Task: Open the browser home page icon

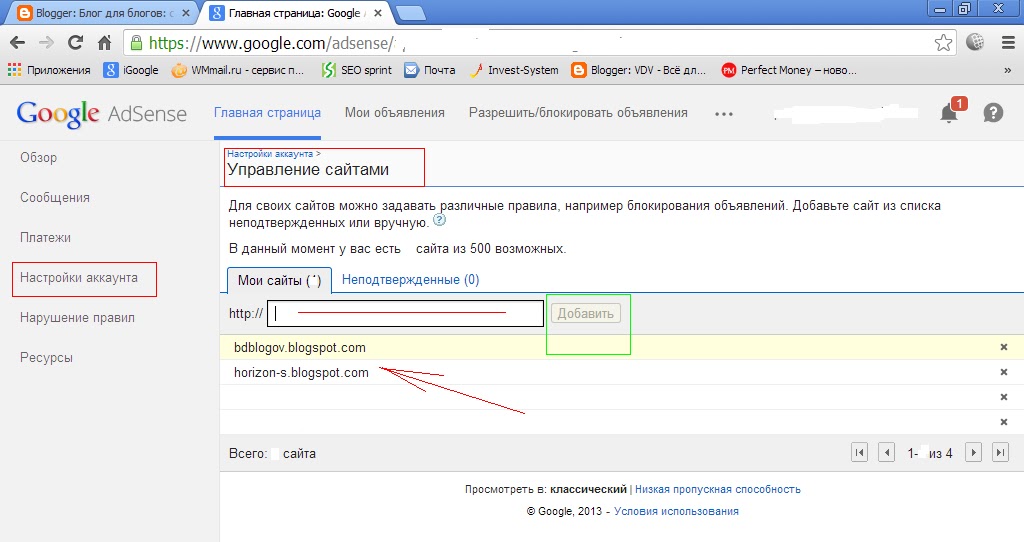Action: pos(104,43)
